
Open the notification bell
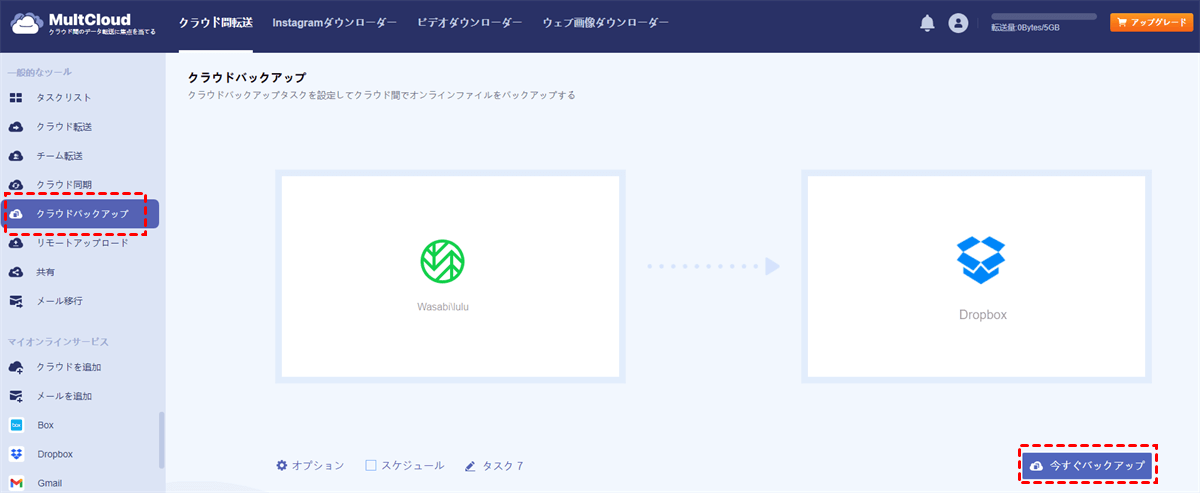pyautogui.click(x=927, y=23)
